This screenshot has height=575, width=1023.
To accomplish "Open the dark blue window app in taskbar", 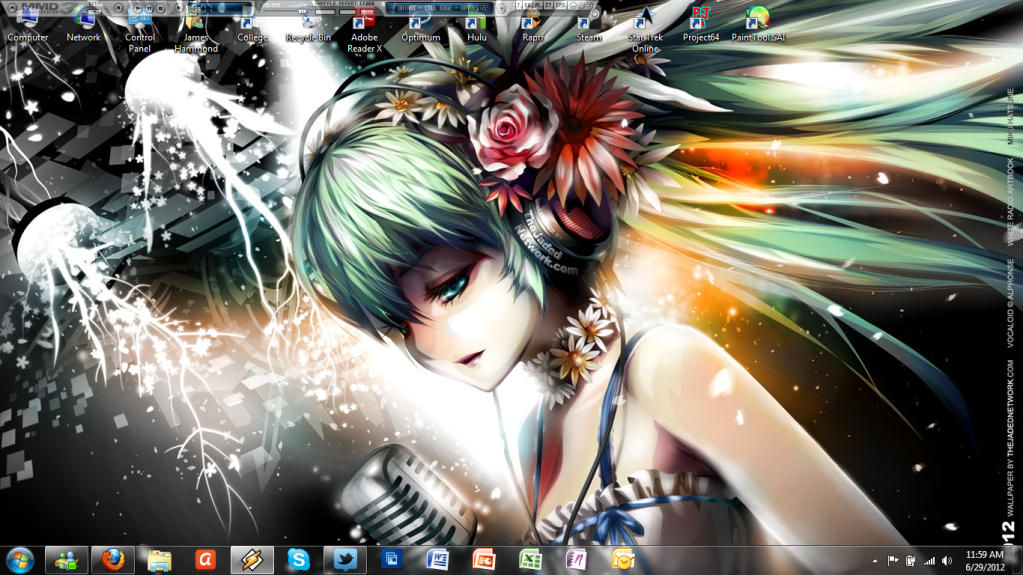I will click(x=391, y=560).
